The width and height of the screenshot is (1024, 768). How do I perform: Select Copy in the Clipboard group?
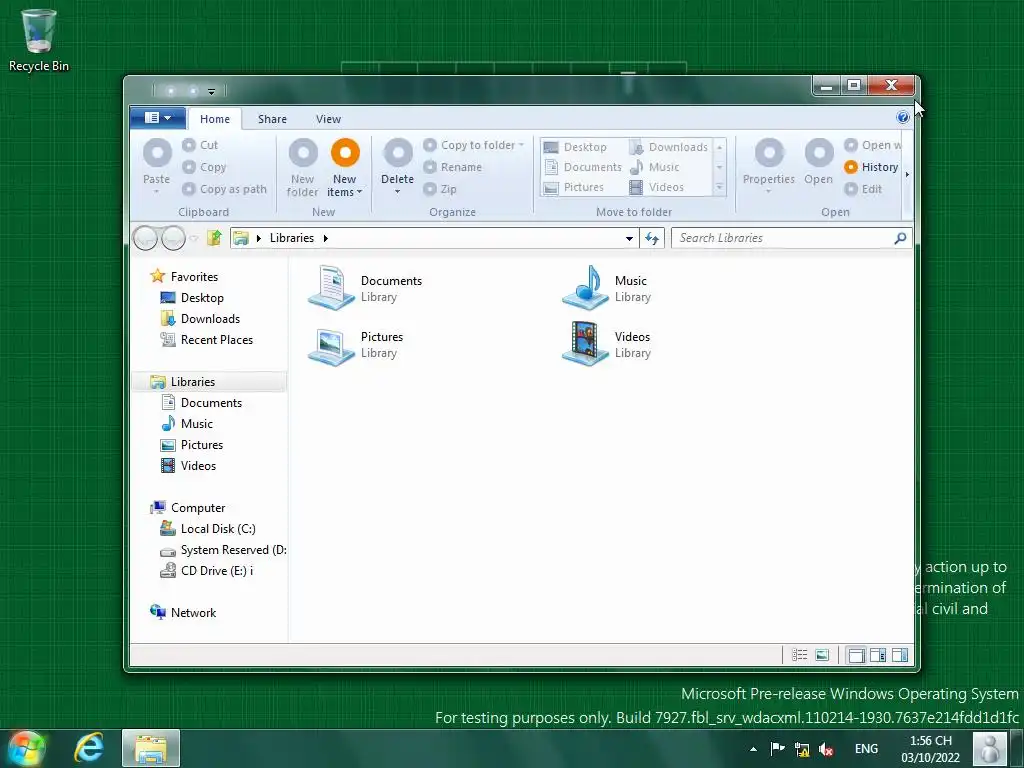click(x=204, y=167)
